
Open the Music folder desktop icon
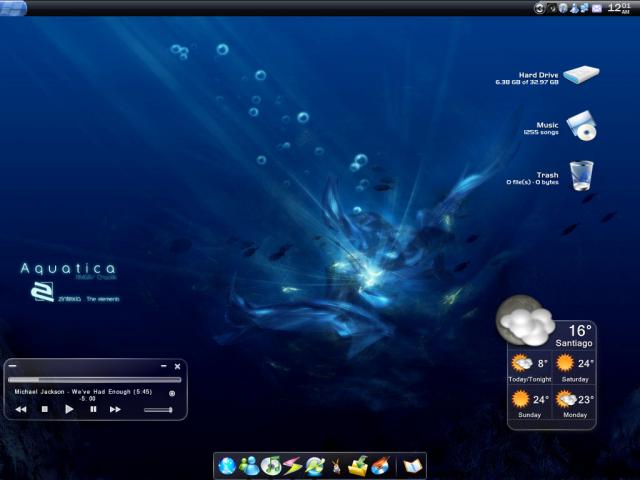click(582, 126)
